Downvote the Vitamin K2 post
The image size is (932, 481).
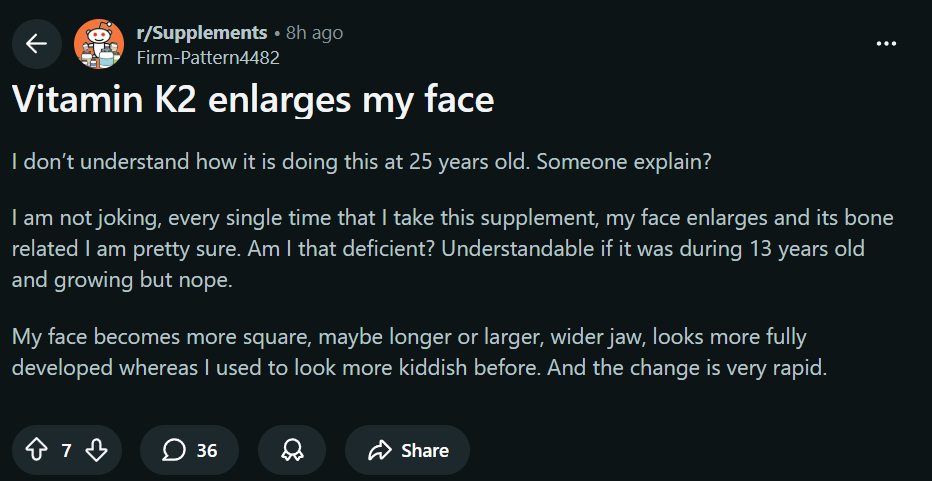point(97,450)
